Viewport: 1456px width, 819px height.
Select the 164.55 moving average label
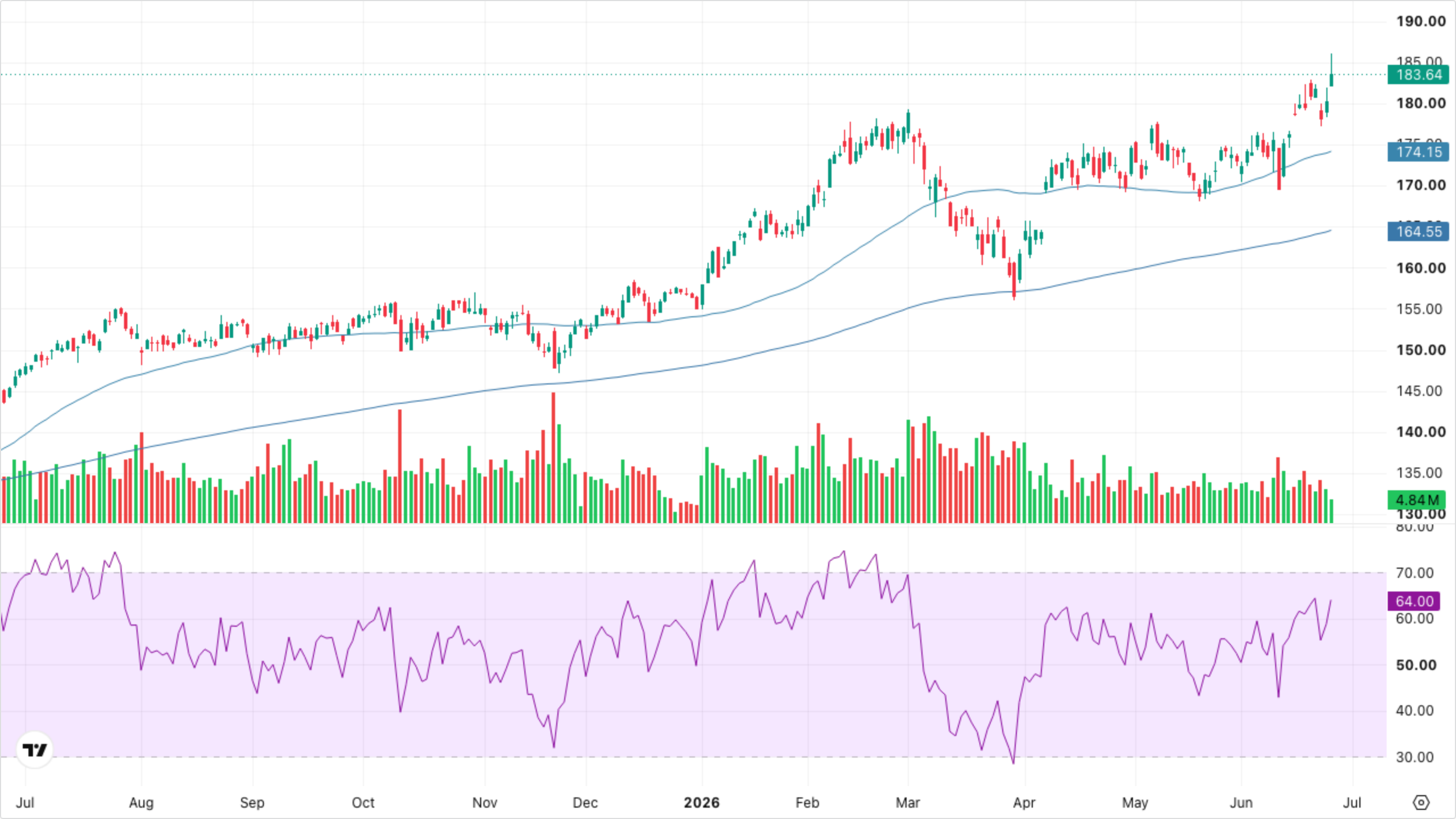click(x=1418, y=231)
